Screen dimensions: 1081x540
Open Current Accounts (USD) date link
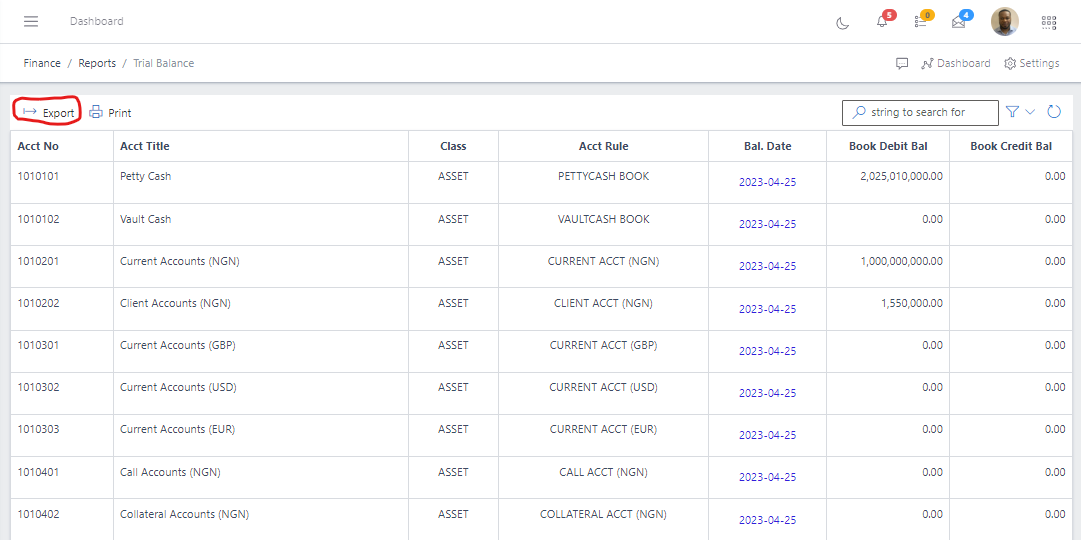pyautogui.click(x=767, y=393)
